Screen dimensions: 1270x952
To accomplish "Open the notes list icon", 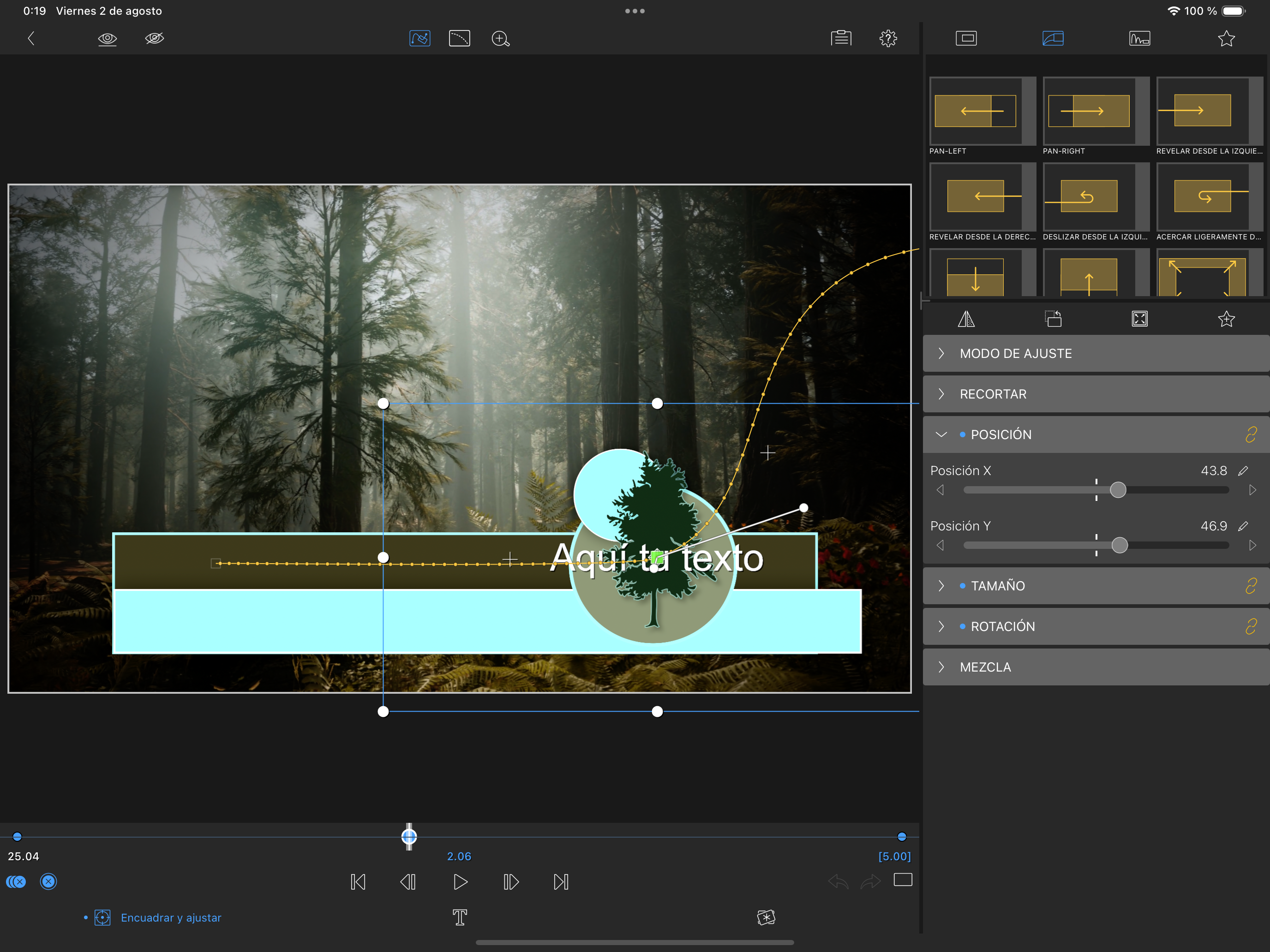I will coord(840,38).
